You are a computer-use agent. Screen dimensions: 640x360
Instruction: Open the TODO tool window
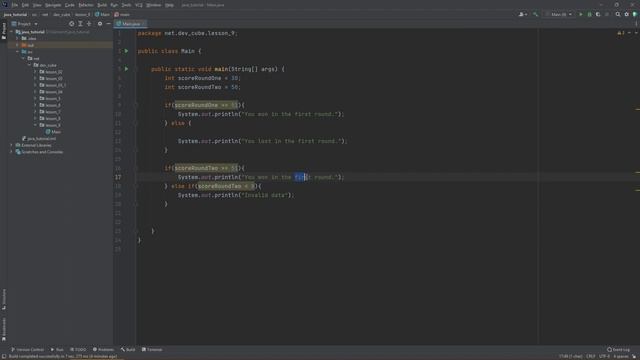click(x=78, y=349)
